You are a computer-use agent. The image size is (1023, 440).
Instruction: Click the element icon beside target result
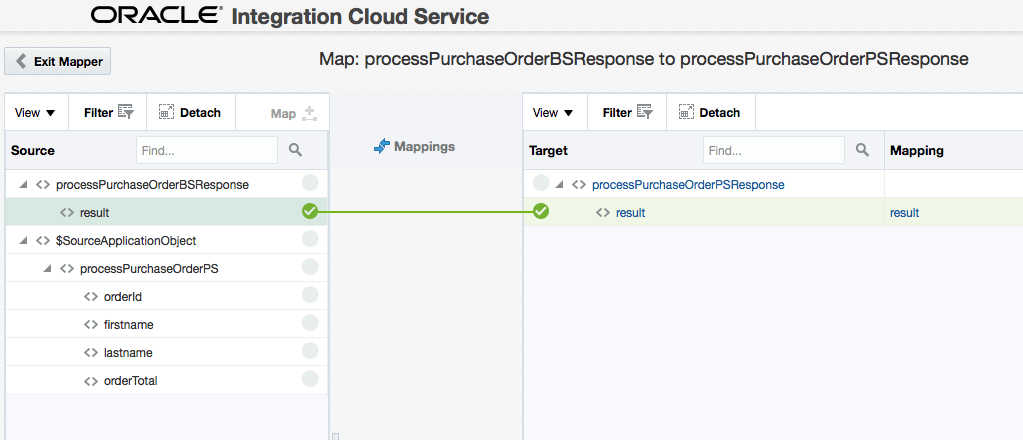[x=603, y=213]
